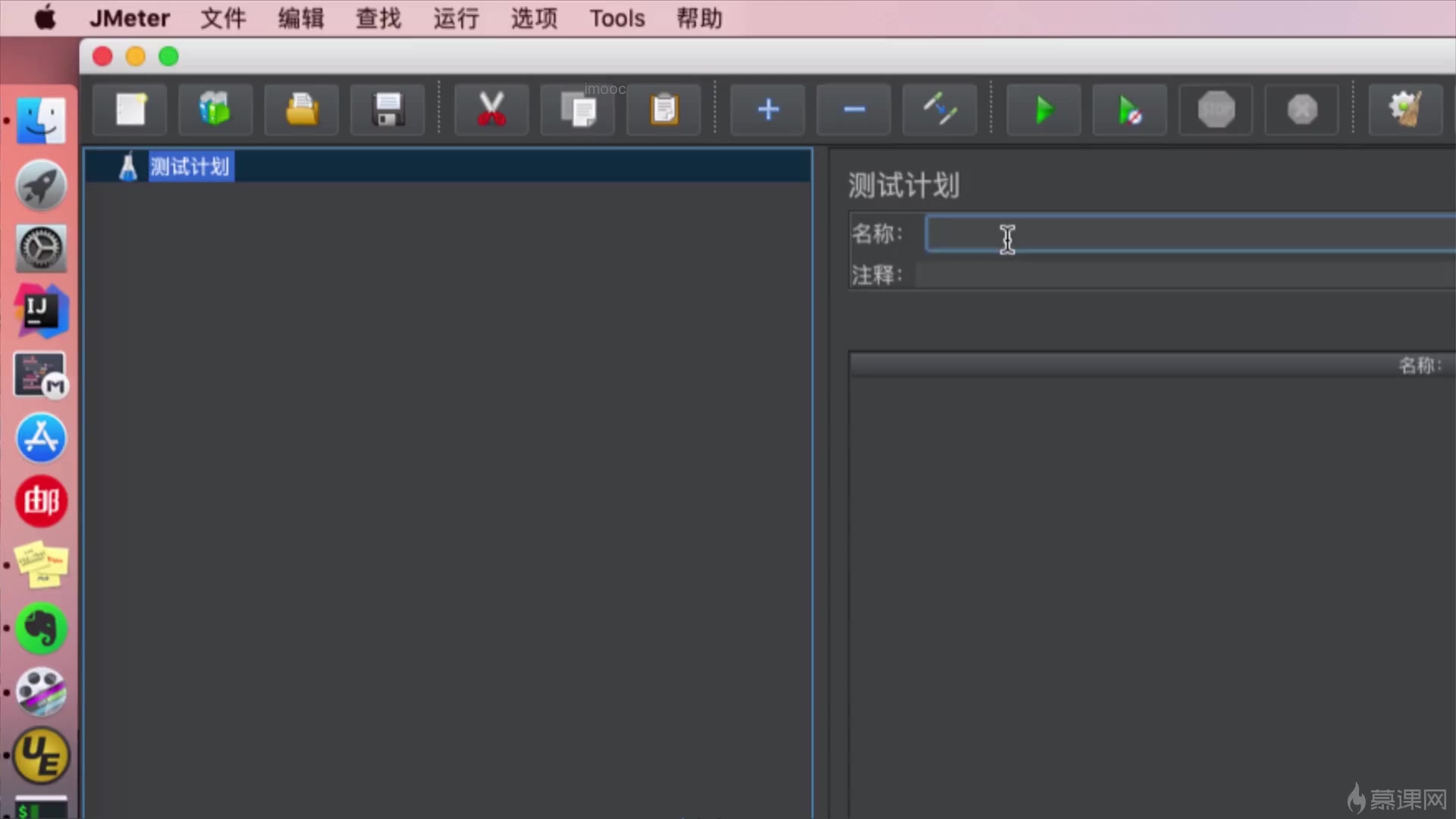Click the grayed Stop test icon
Image resolution: width=1456 pixels, height=819 pixels.
tap(1216, 110)
